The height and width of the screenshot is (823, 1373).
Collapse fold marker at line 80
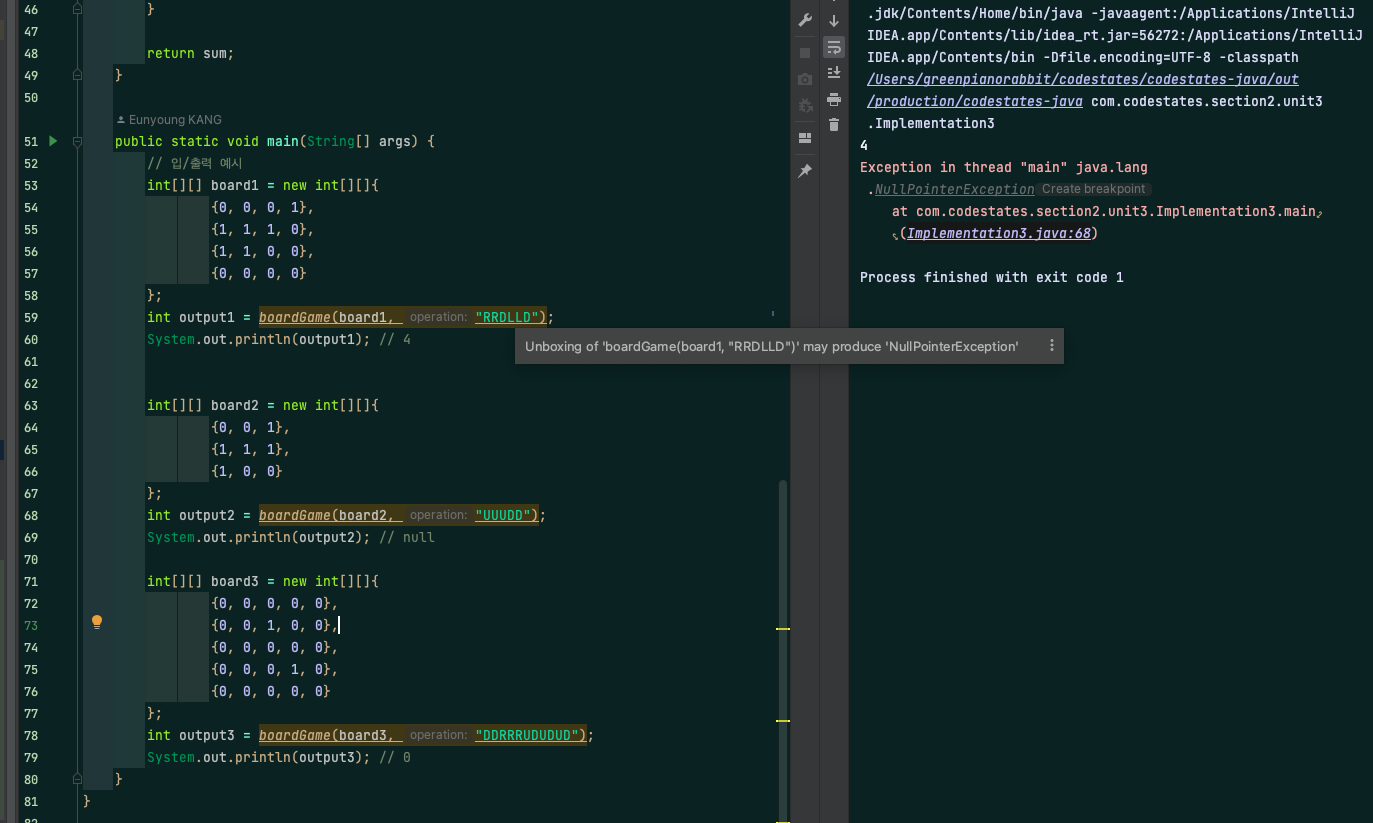77,779
